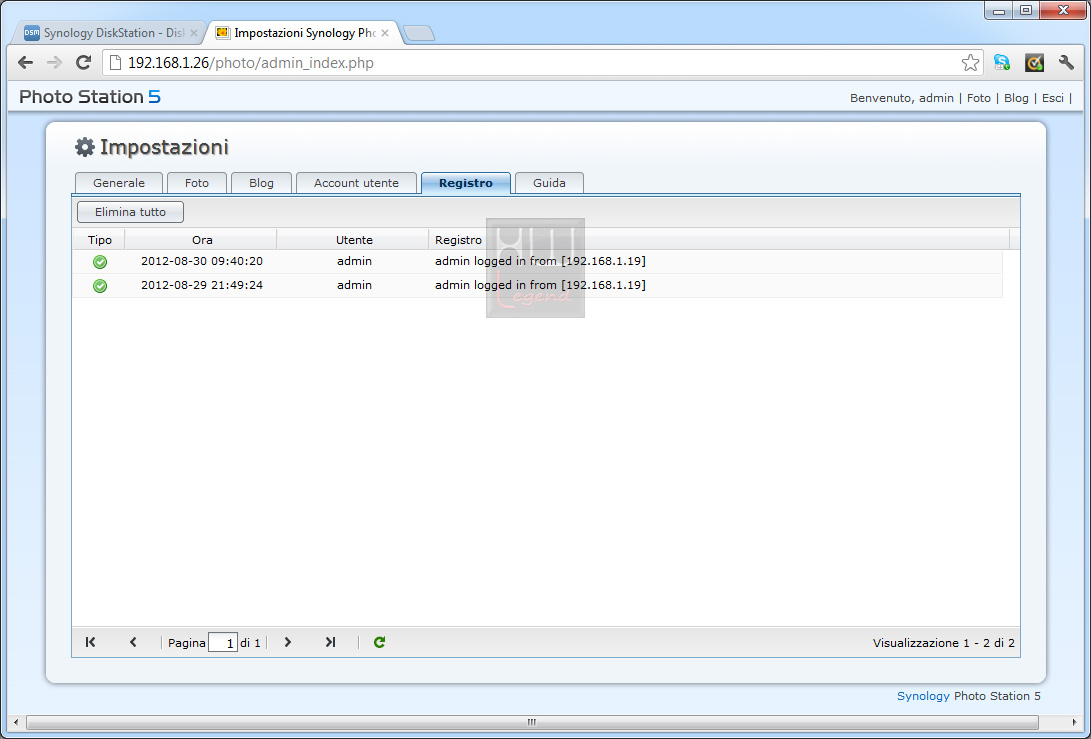Close the Synology DiskStation tab
The height and width of the screenshot is (739, 1091).
pos(193,33)
